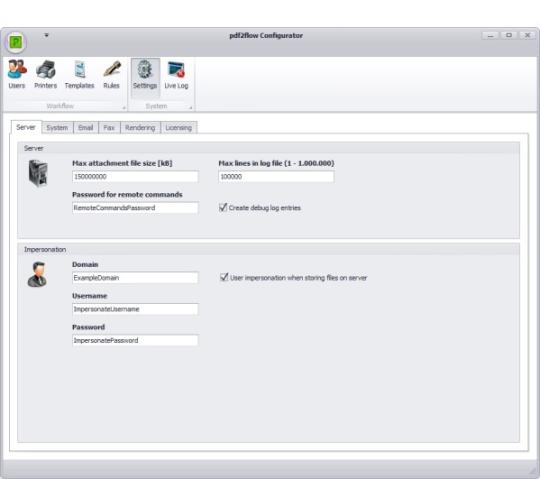Click the Password for remote commands field
Screen dimensions: 540x479
coord(135,208)
